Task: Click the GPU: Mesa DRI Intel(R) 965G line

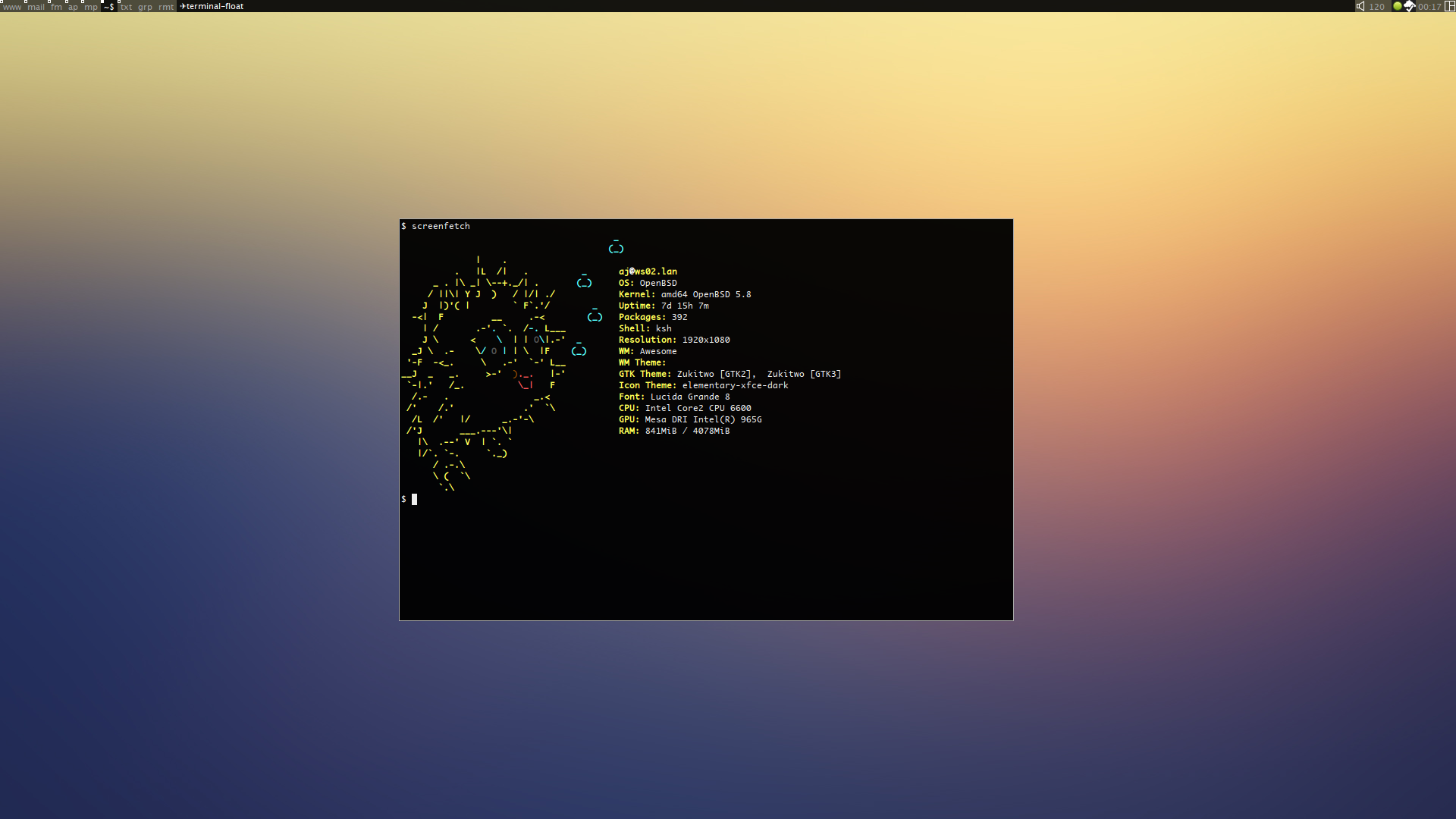Action: tap(690, 419)
